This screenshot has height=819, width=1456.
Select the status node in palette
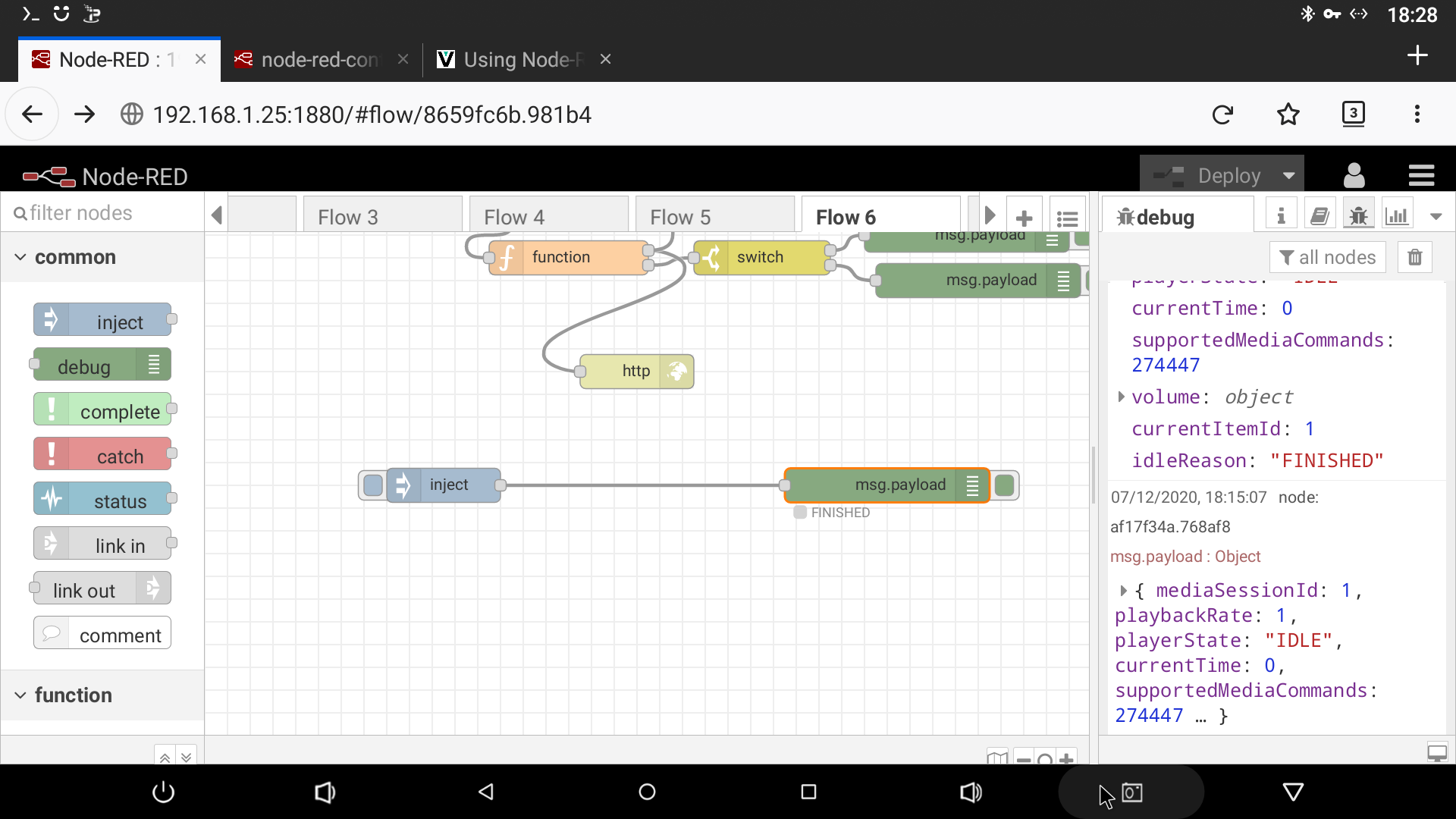(102, 499)
